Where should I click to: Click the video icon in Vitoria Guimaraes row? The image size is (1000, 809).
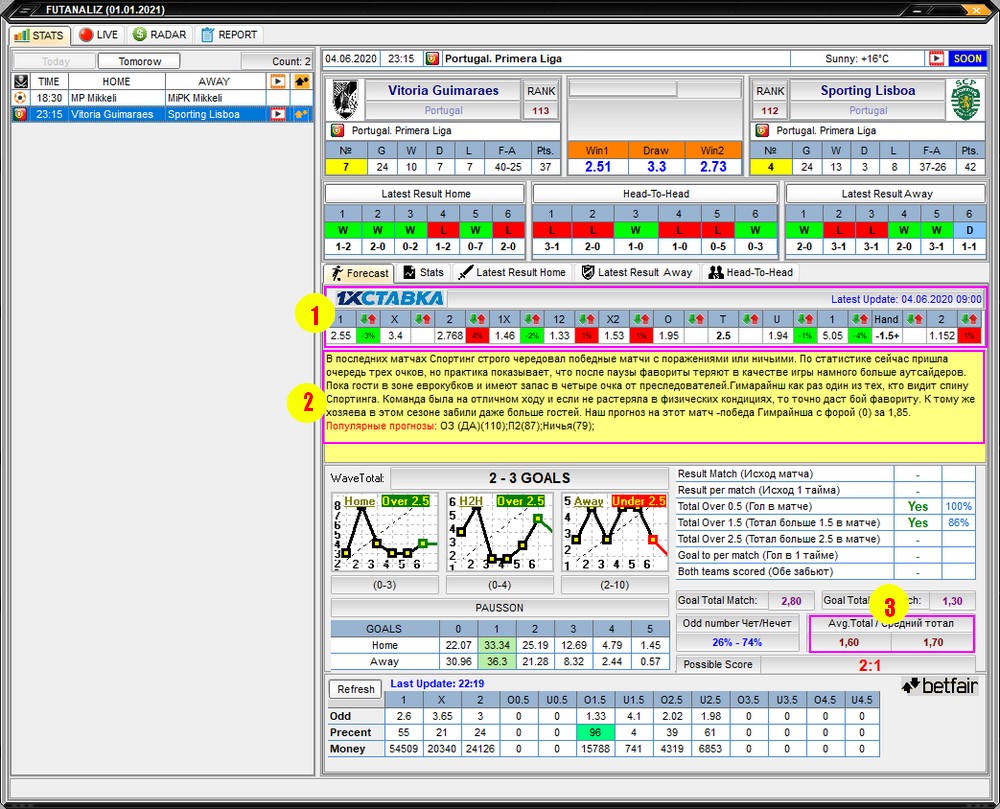pos(278,115)
